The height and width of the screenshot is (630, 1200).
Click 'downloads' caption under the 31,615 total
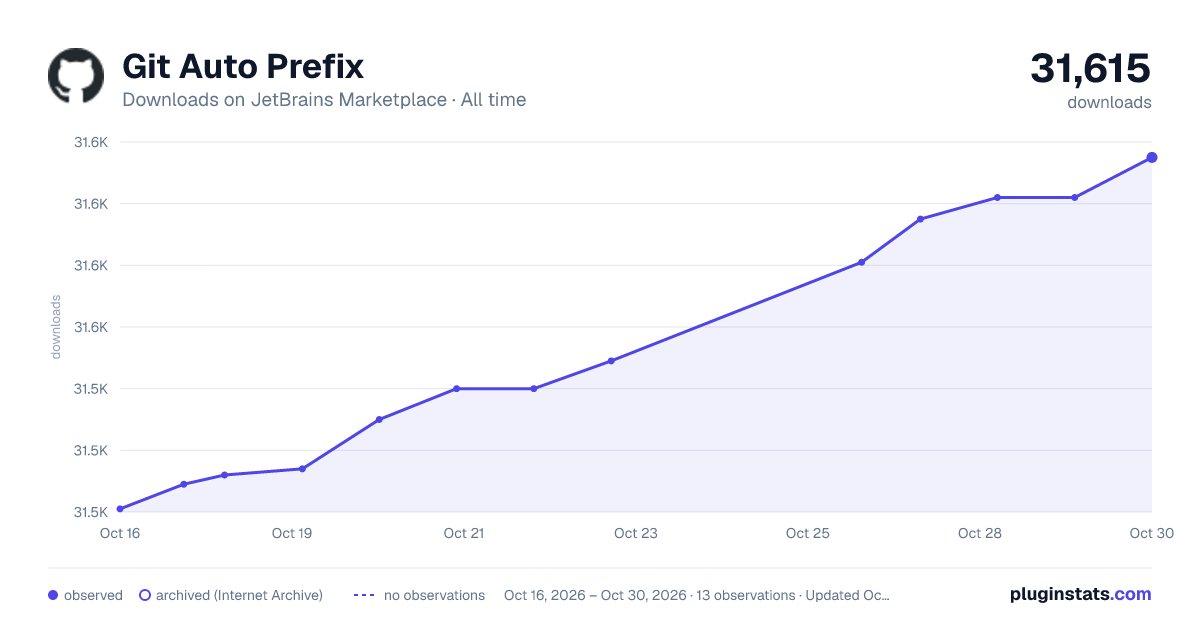(x=1109, y=102)
